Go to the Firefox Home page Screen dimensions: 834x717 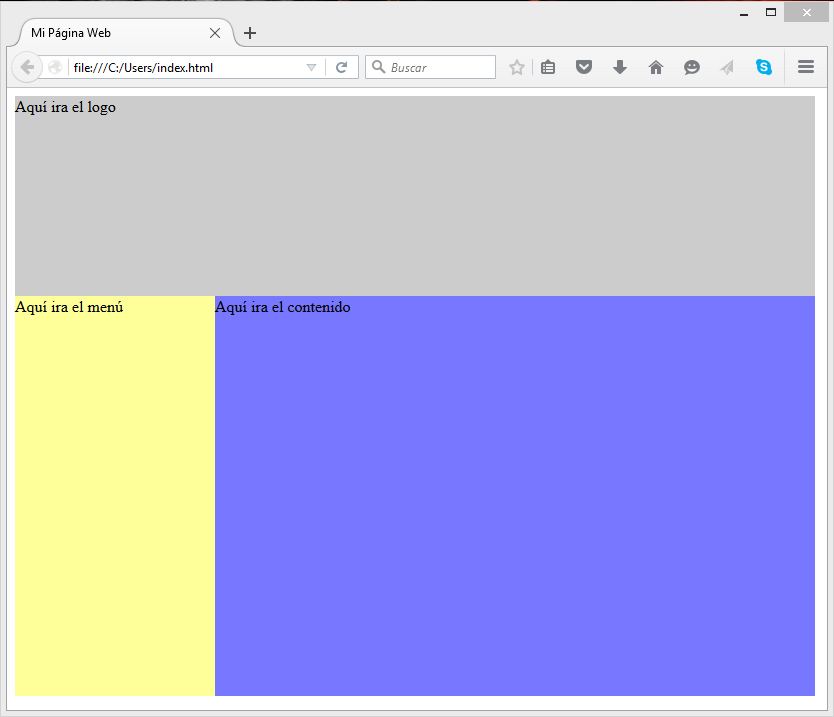point(656,67)
